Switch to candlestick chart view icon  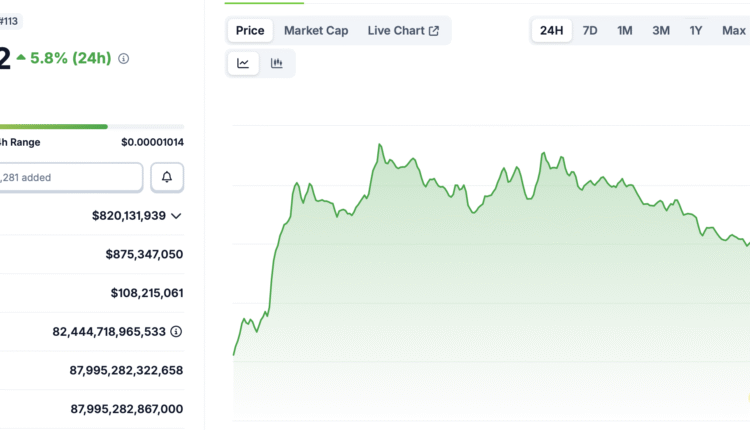click(x=277, y=63)
